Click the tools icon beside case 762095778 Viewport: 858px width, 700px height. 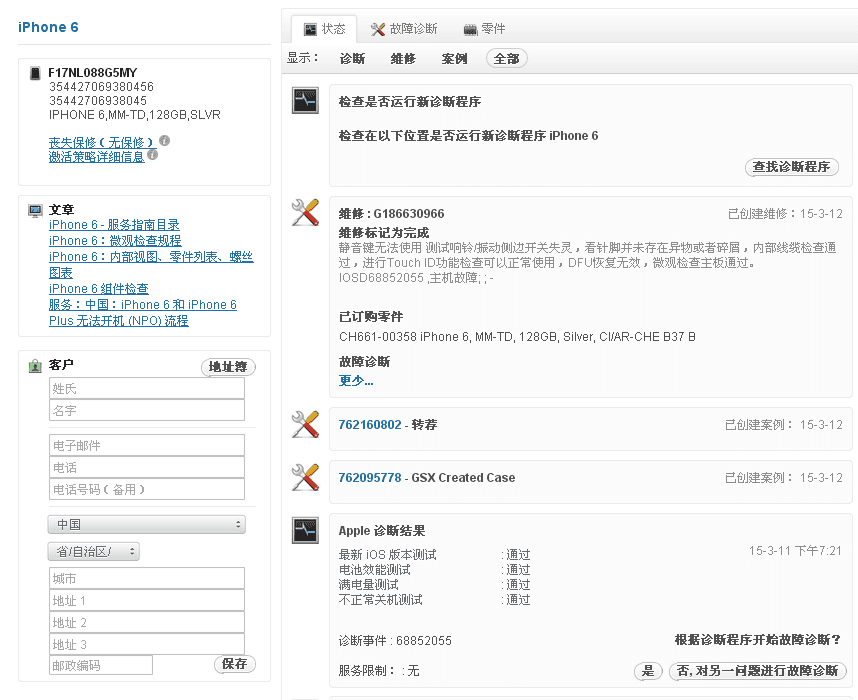click(x=305, y=477)
